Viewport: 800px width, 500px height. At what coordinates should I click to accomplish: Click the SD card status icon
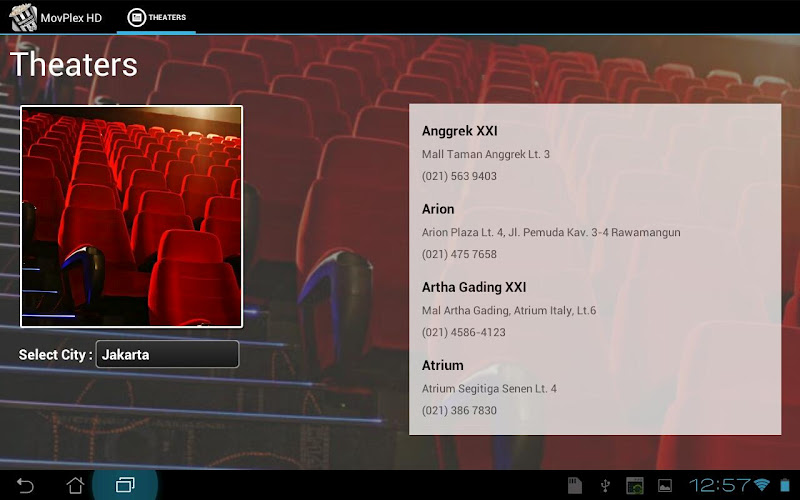click(x=575, y=485)
